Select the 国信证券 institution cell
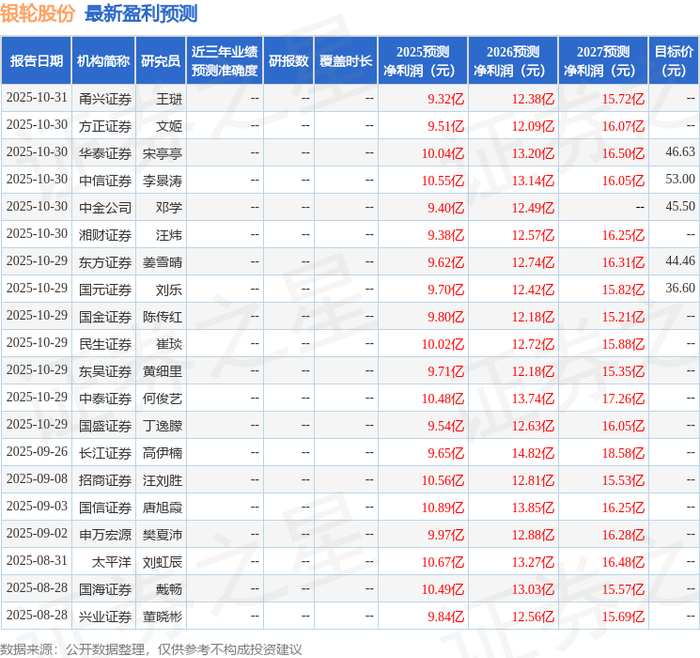 tap(105, 507)
